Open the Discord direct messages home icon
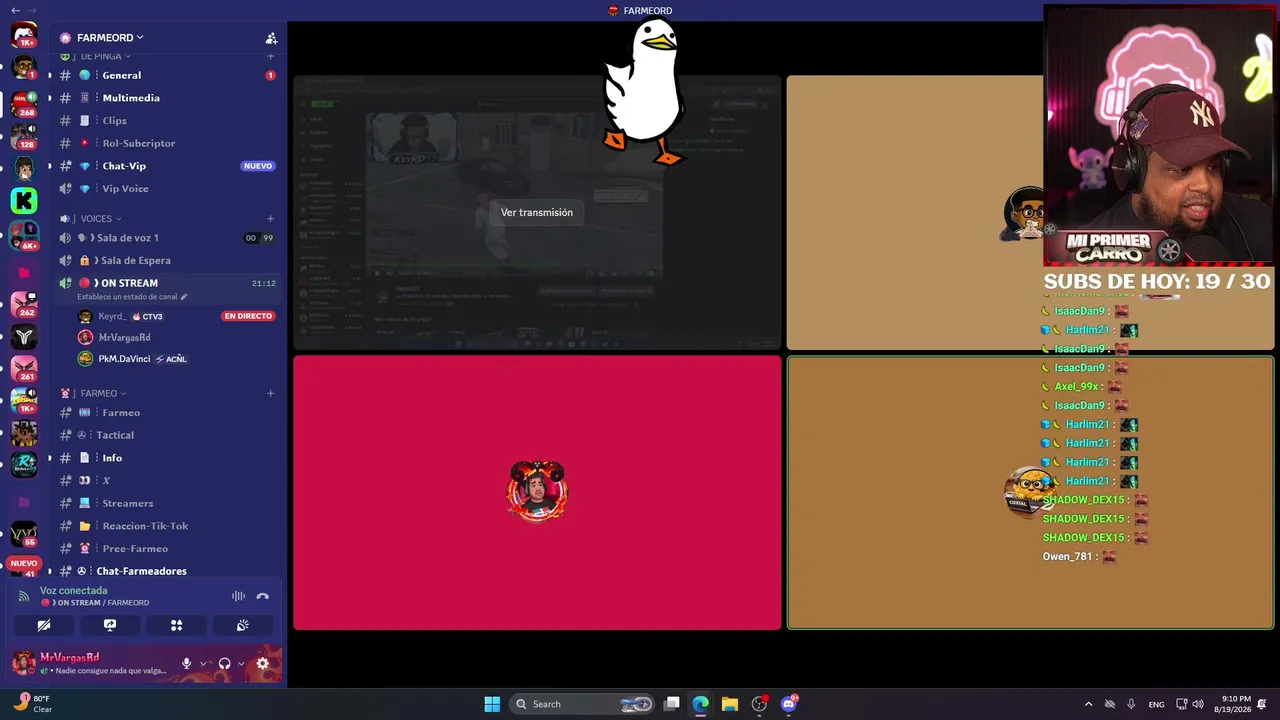Screen dimensions: 1280x720 click(24, 37)
